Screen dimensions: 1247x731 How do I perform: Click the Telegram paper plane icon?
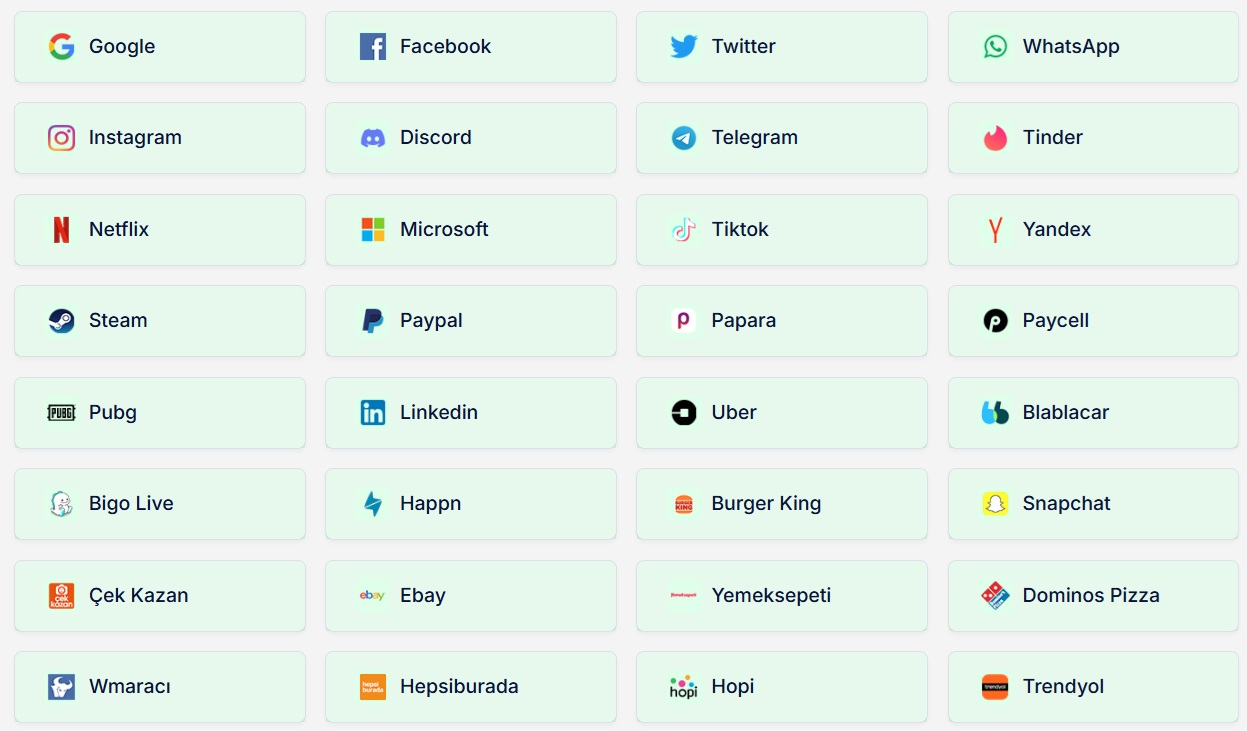tap(684, 138)
